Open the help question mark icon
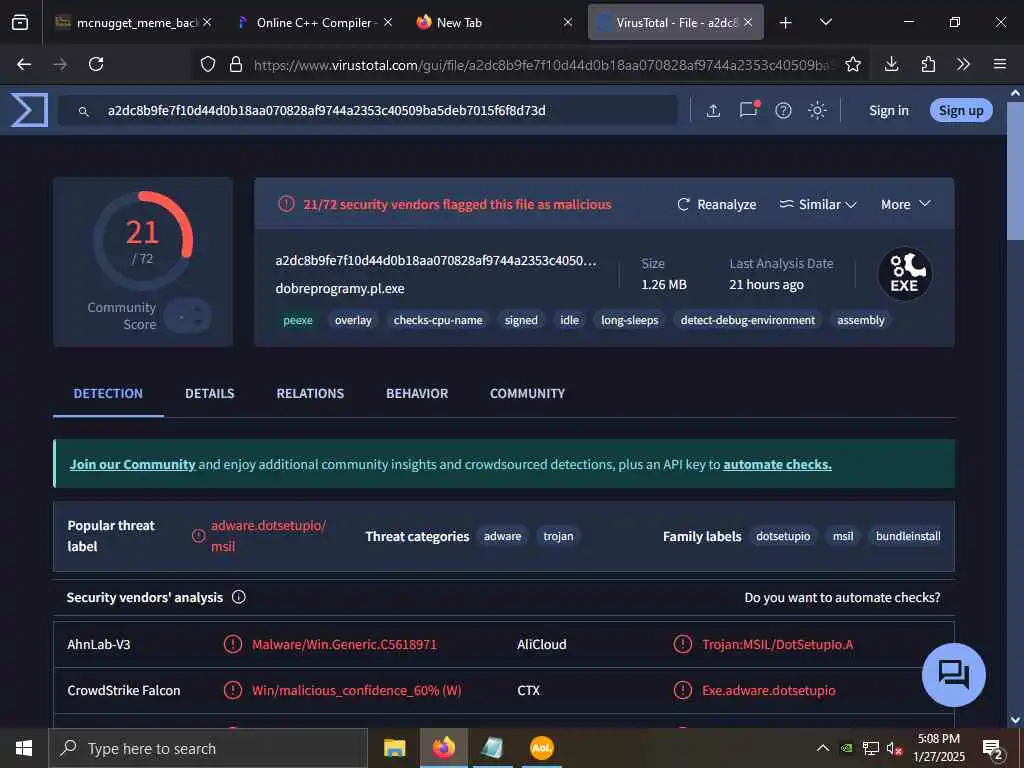Viewport: 1024px width, 768px height. pos(783,110)
